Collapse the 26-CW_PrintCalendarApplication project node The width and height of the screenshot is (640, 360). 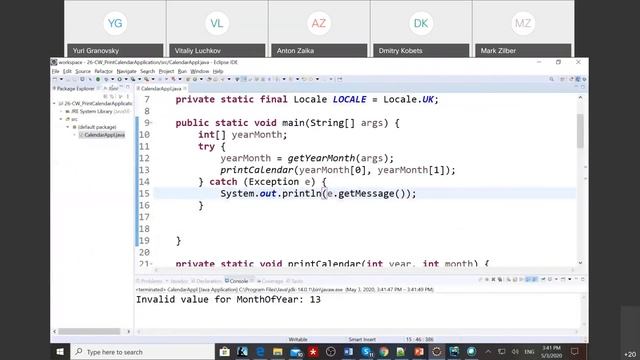tap(55, 104)
